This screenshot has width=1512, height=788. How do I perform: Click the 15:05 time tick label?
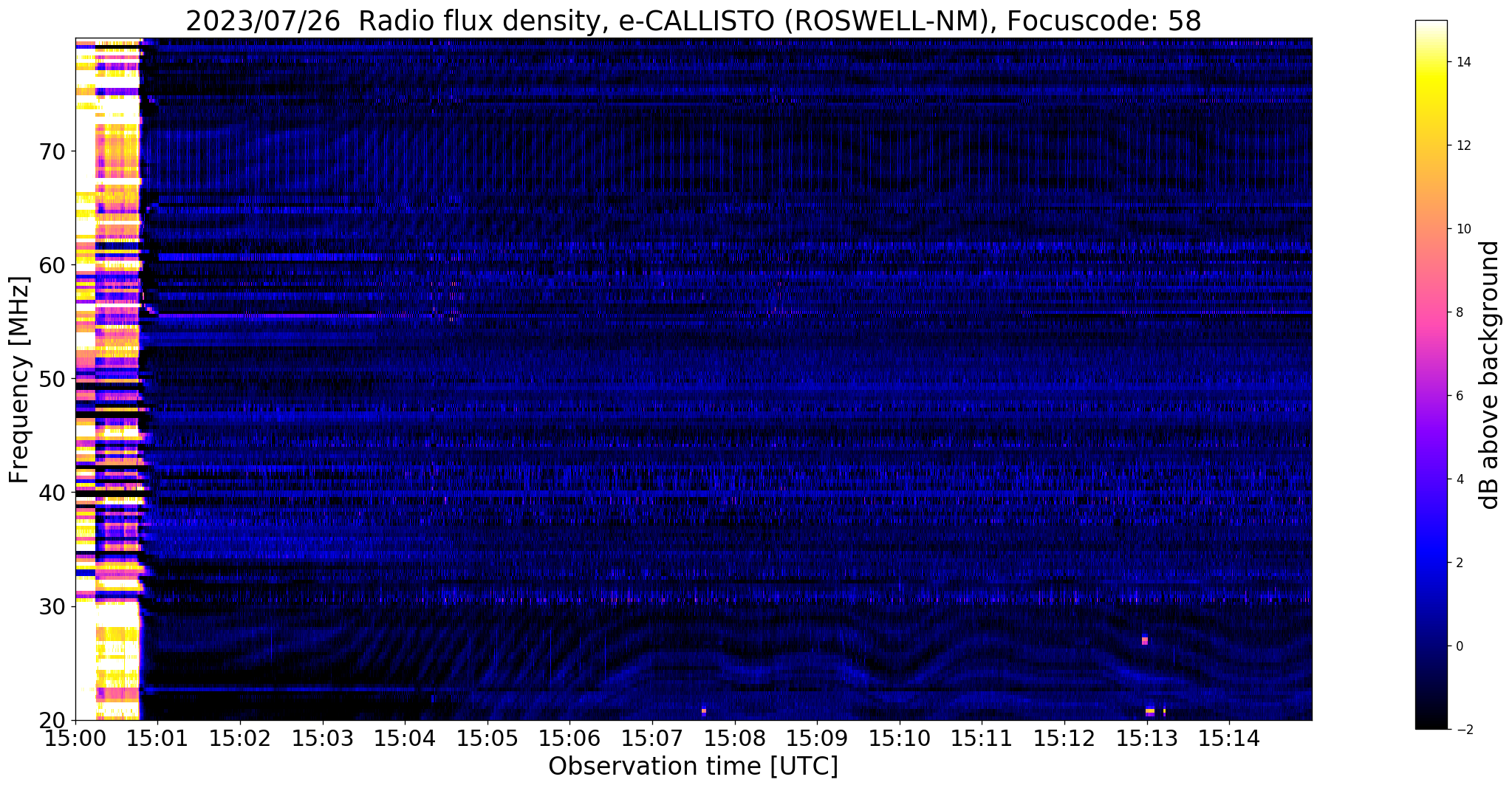click(488, 738)
